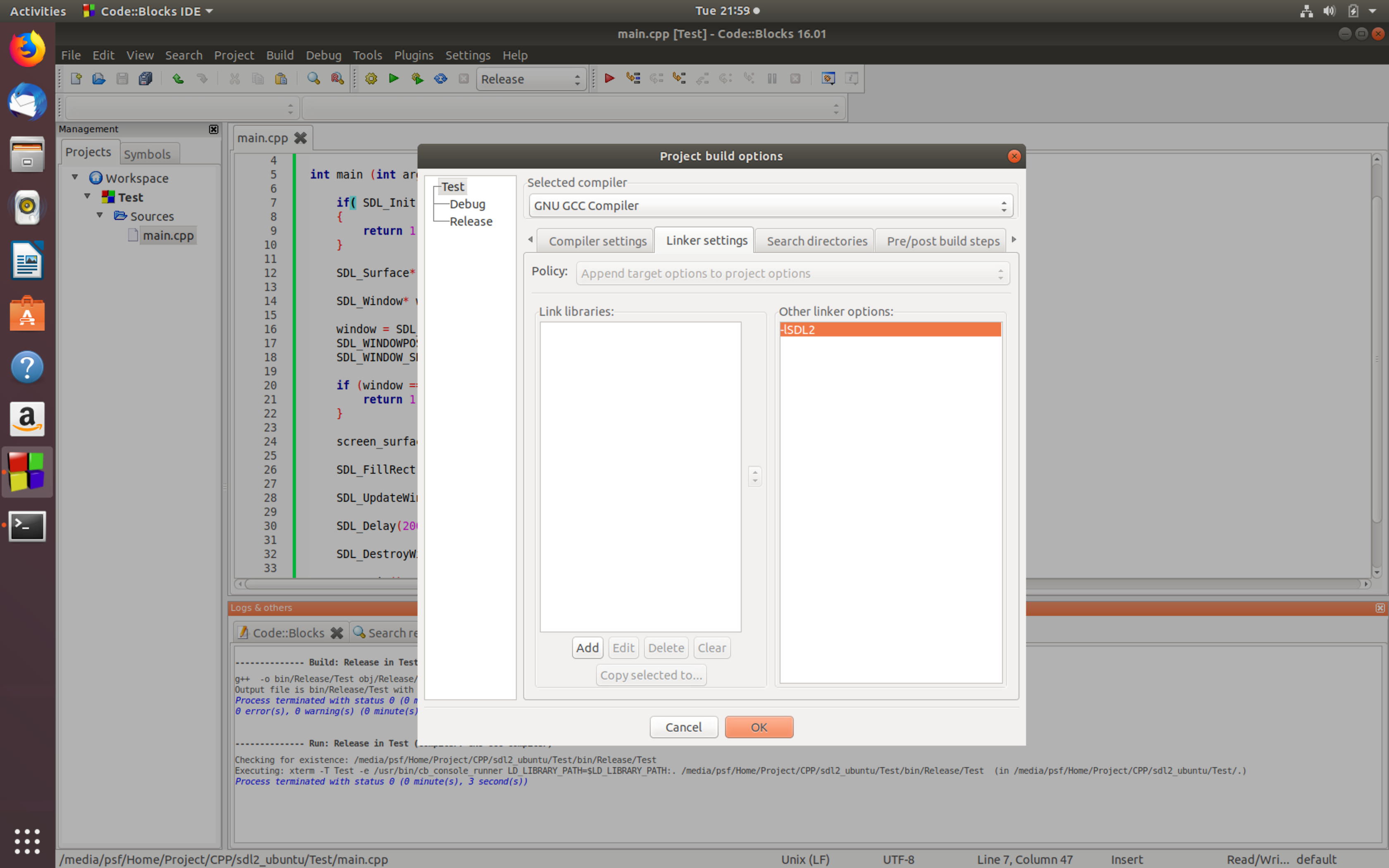The width and height of the screenshot is (1389, 868).
Task: Select the -lSDL2 linker option entry
Action: click(889, 328)
